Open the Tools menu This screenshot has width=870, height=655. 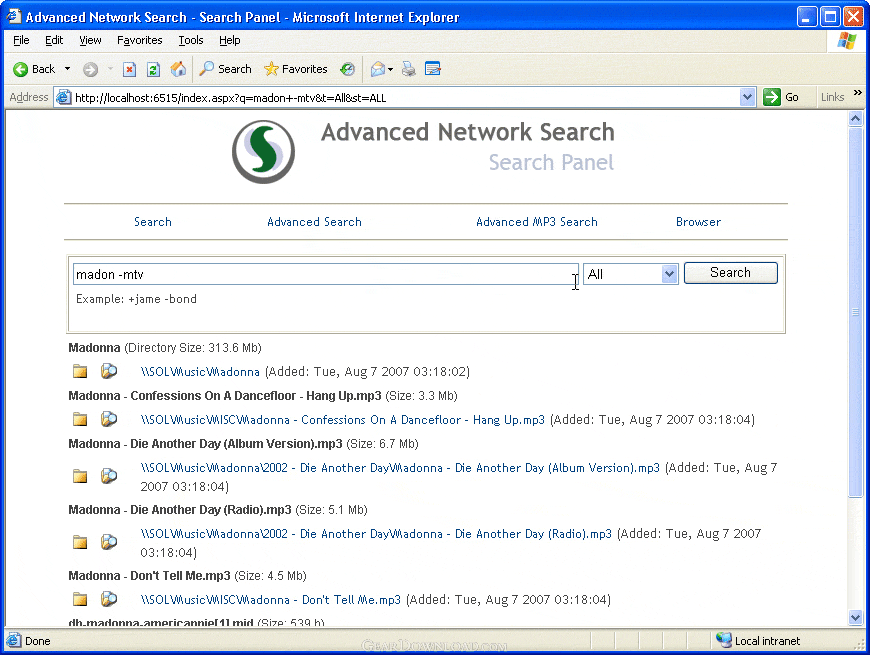click(191, 40)
